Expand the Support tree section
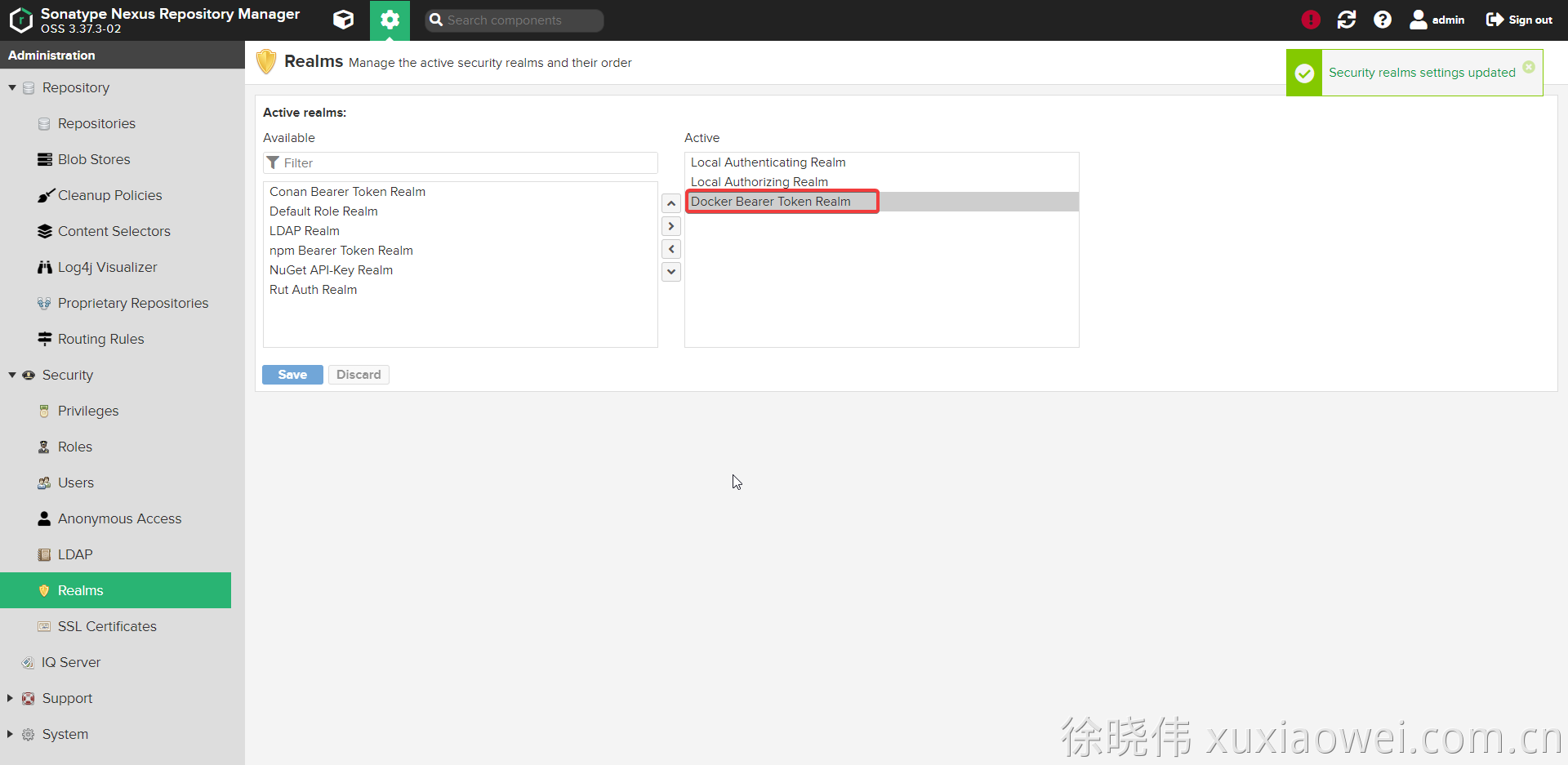The image size is (1568, 765). (11, 698)
